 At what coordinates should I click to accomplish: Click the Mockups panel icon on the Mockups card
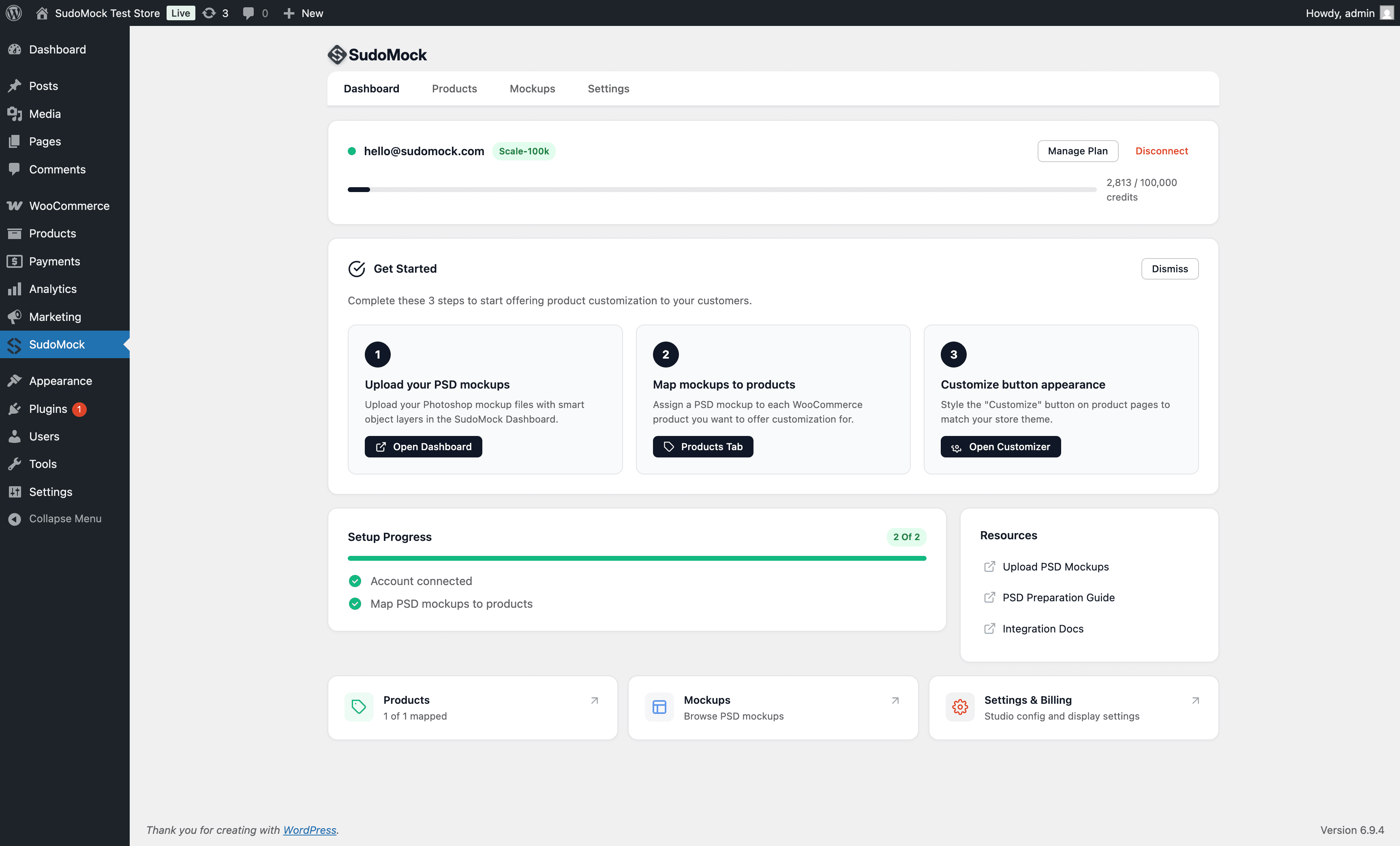659,707
